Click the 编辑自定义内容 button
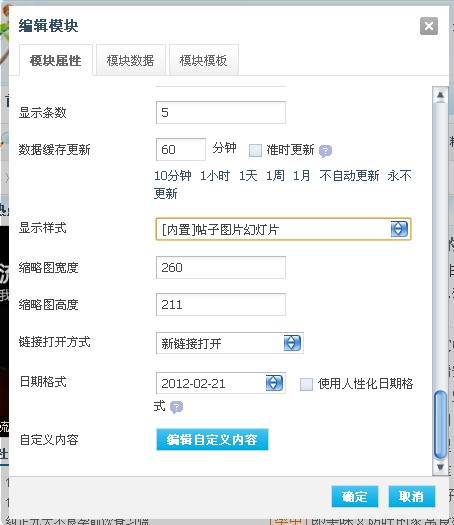 [x=212, y=439]
